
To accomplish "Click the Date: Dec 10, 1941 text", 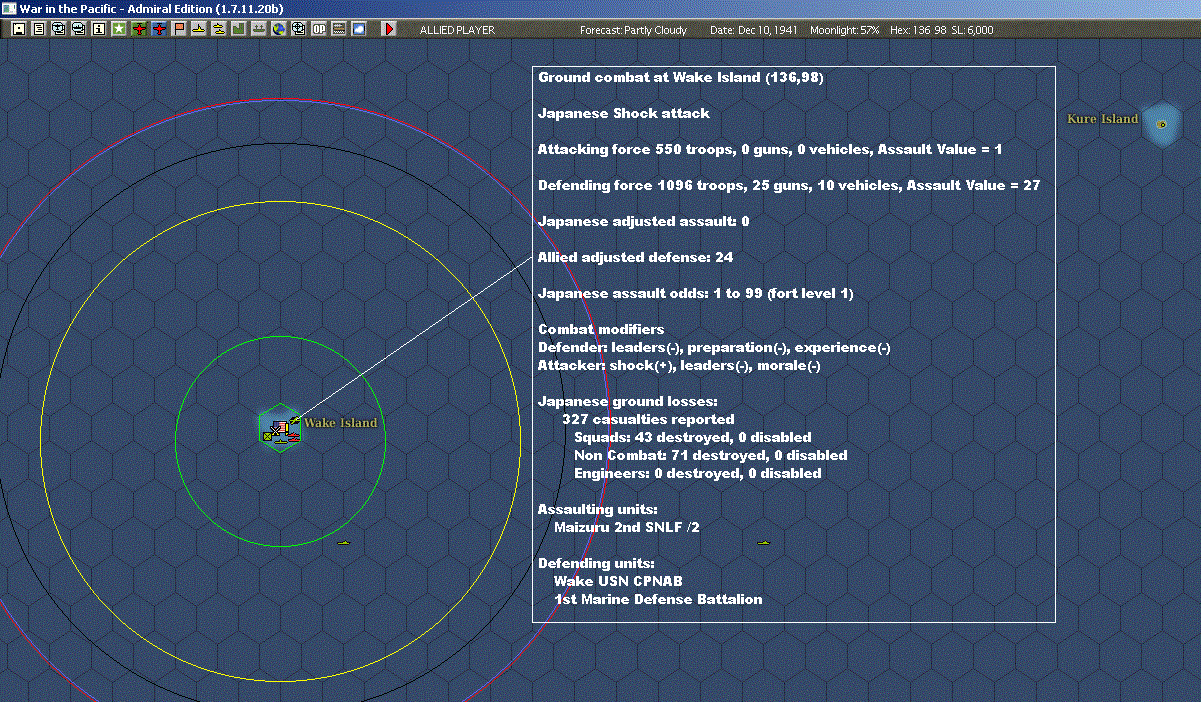I will point(754,30).
